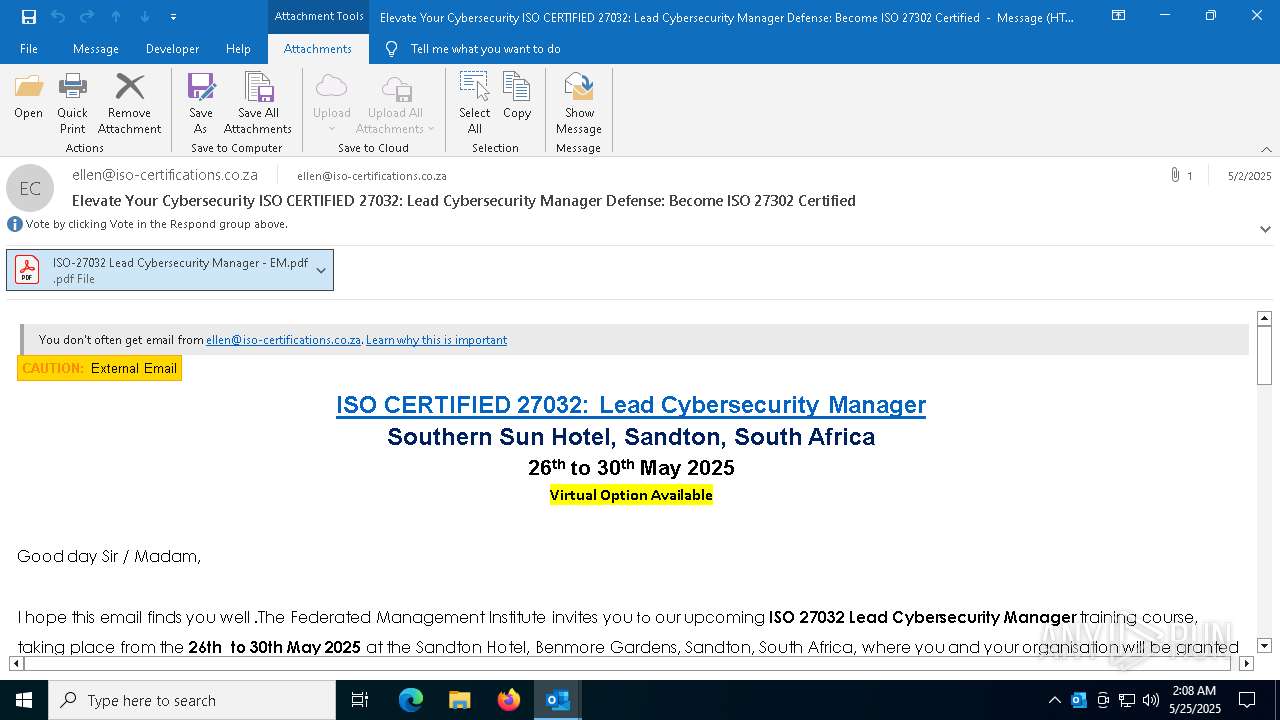Click the Virtual Option Available text

[631, 495]
